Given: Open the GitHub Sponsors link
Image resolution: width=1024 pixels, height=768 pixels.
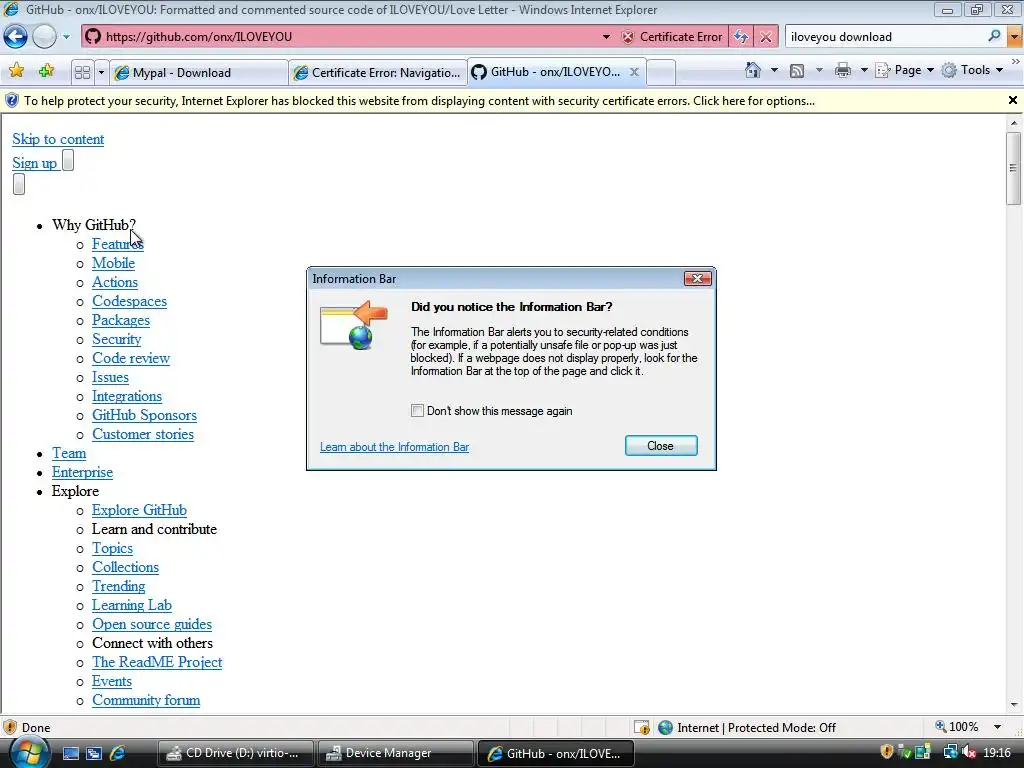Looking at the screenshot, I should pyautogui.click(x=144, y=415).
